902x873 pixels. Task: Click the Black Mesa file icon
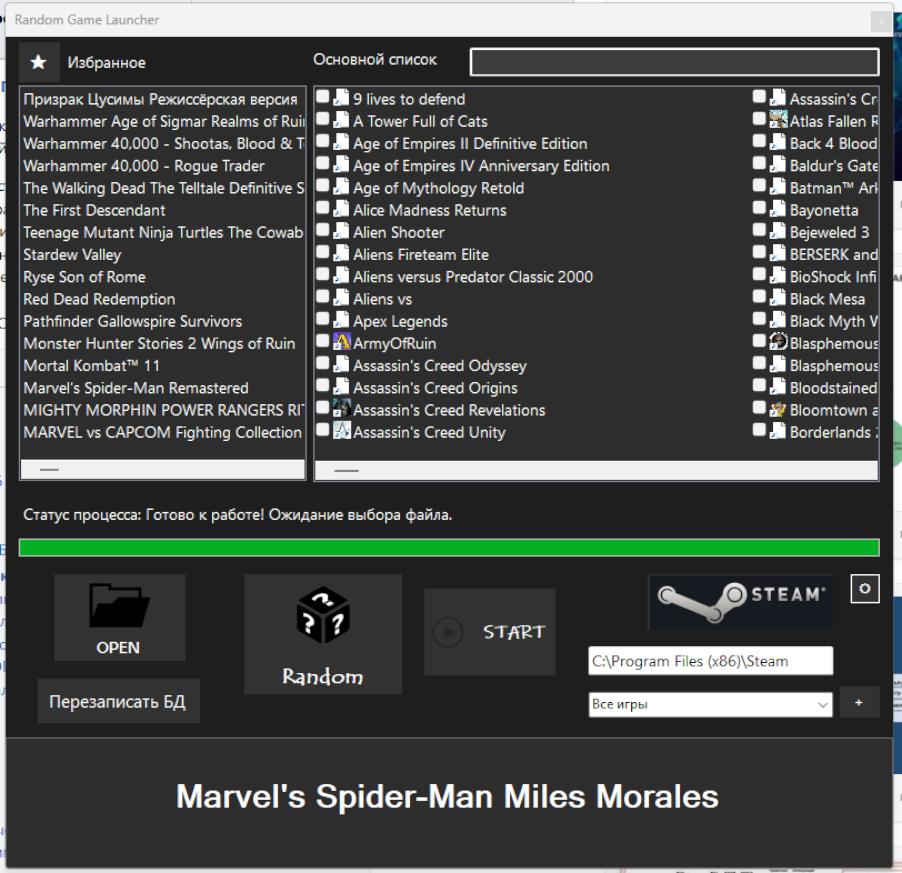point(778,297)
